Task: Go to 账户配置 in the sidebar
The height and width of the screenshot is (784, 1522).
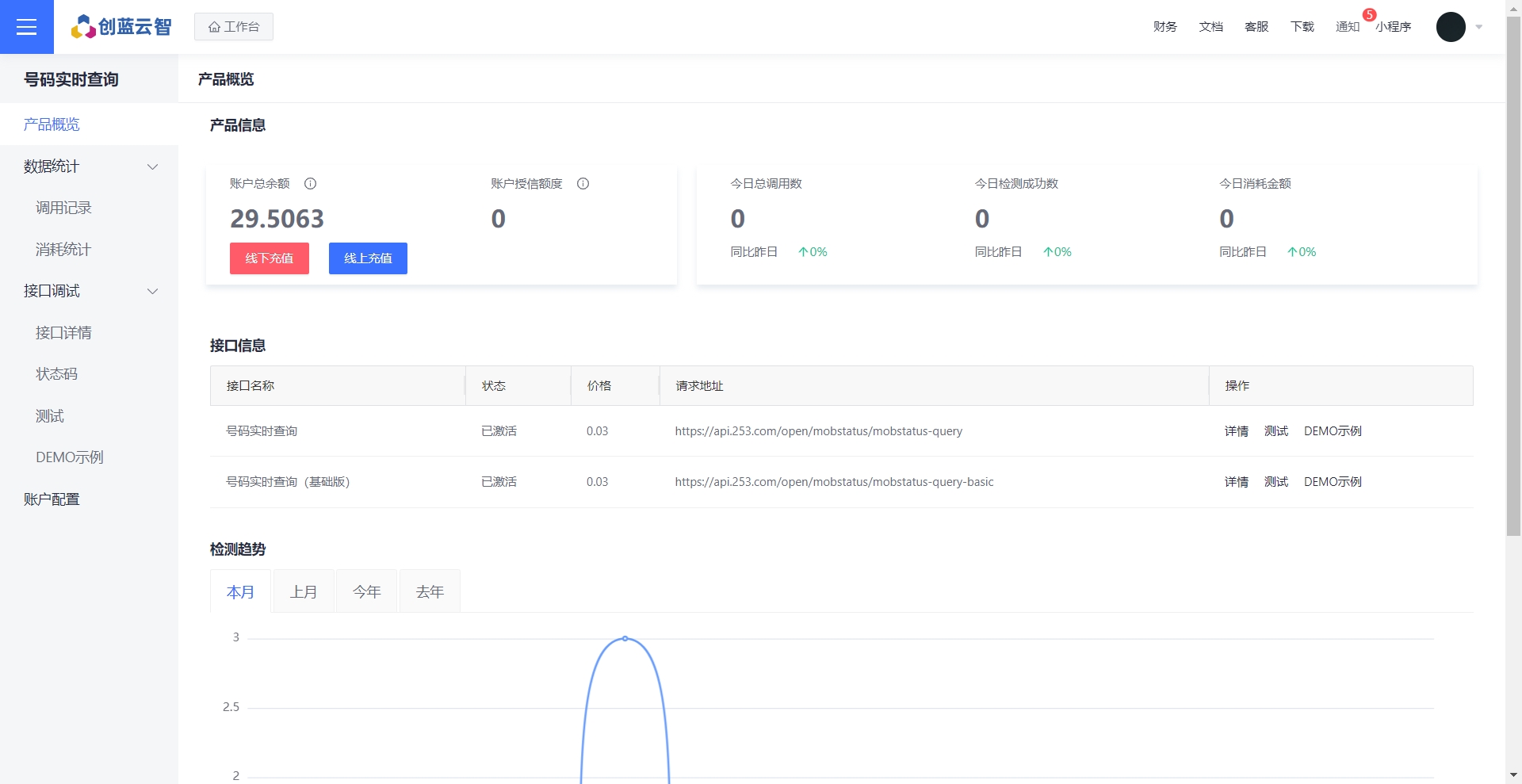Action: pos(52,499)
